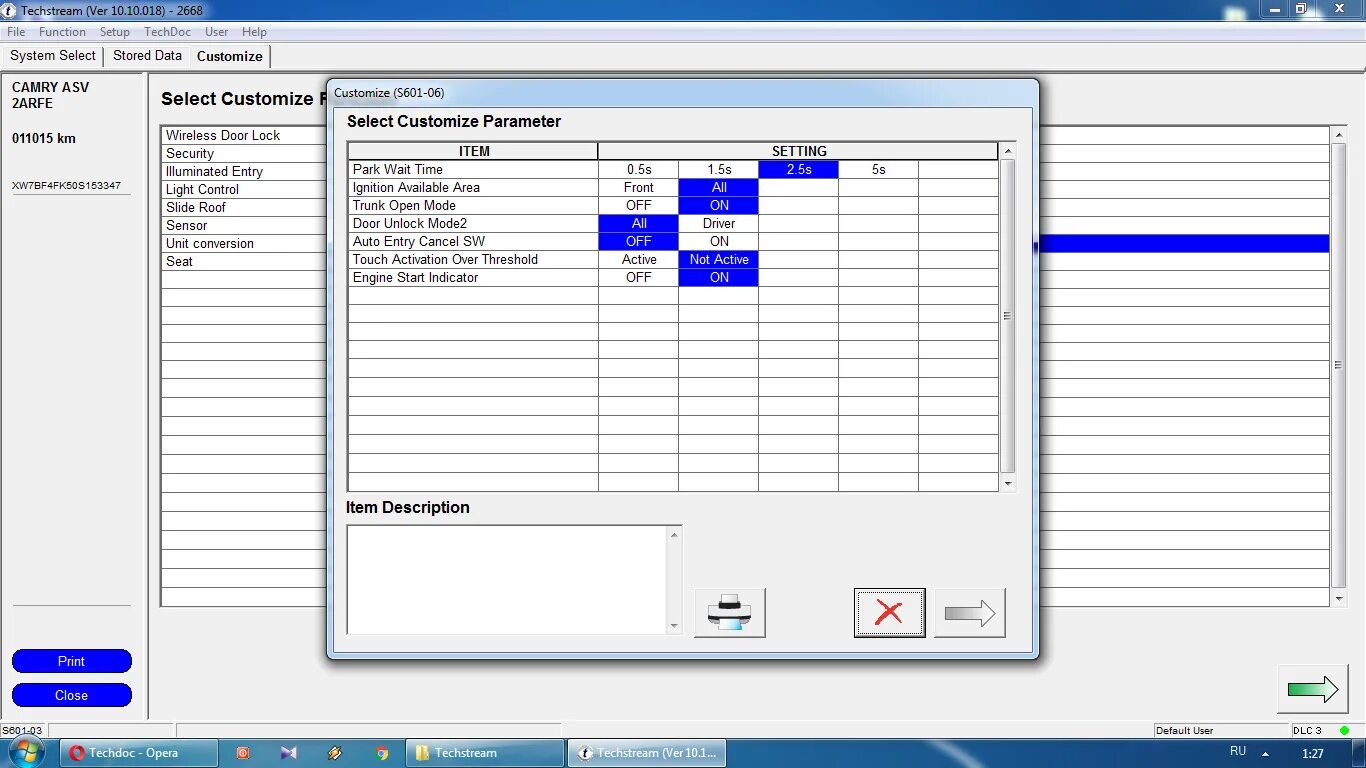The image size is (1366, 768).
Task: Show hidden system tray icons
Action: 1265,754
